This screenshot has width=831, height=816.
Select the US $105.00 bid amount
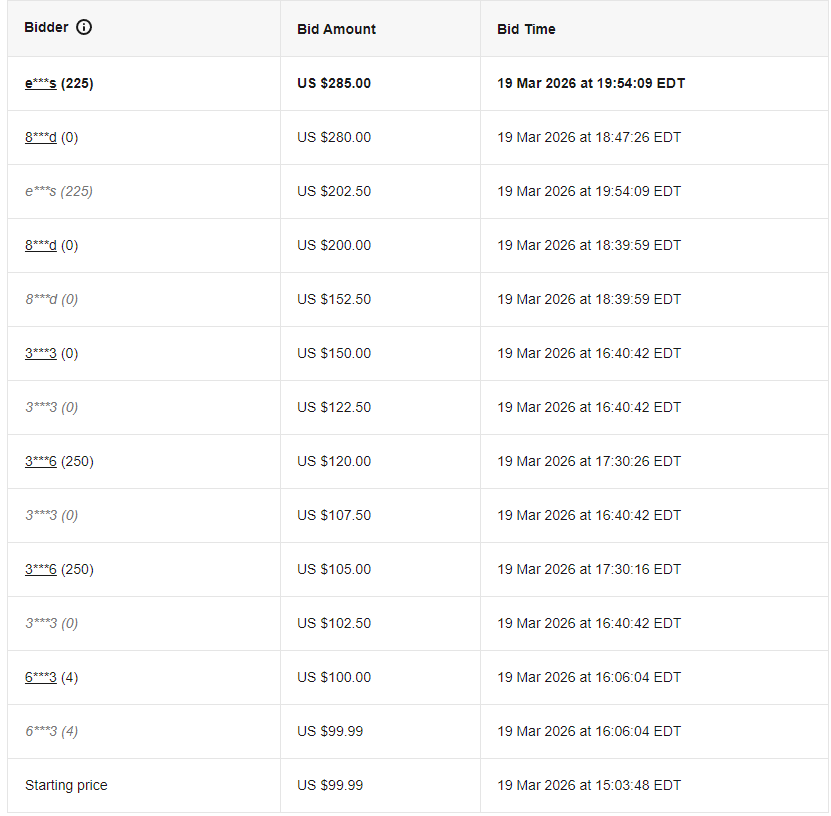click(334, 570)
